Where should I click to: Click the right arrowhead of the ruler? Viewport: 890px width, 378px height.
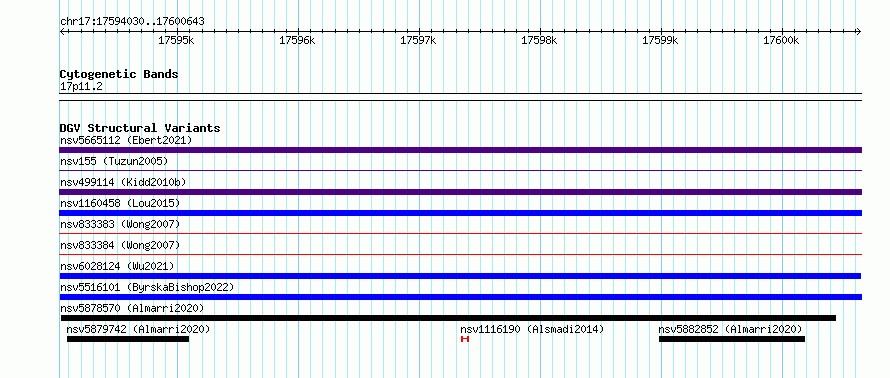[859, 31]
